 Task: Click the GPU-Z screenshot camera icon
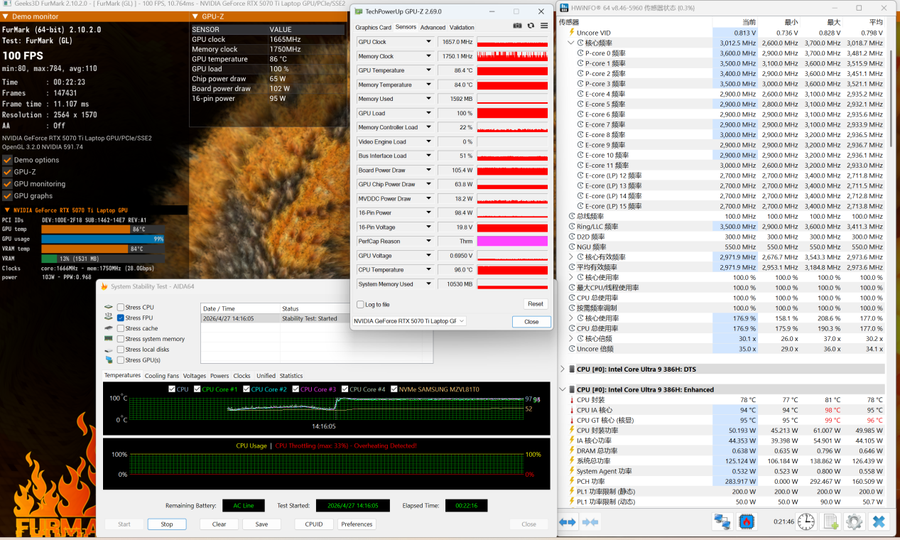point(517,26)
